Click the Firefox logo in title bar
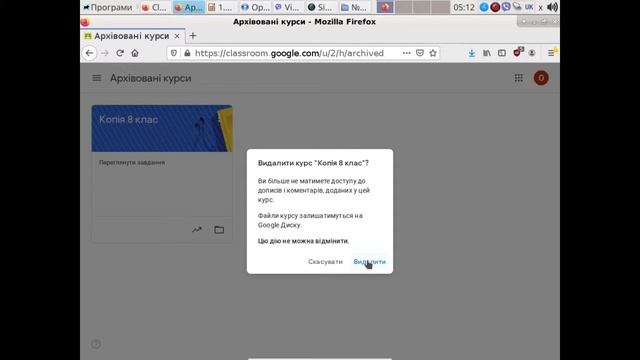Viewport: 640px width, 360px height. click(85, 22)
